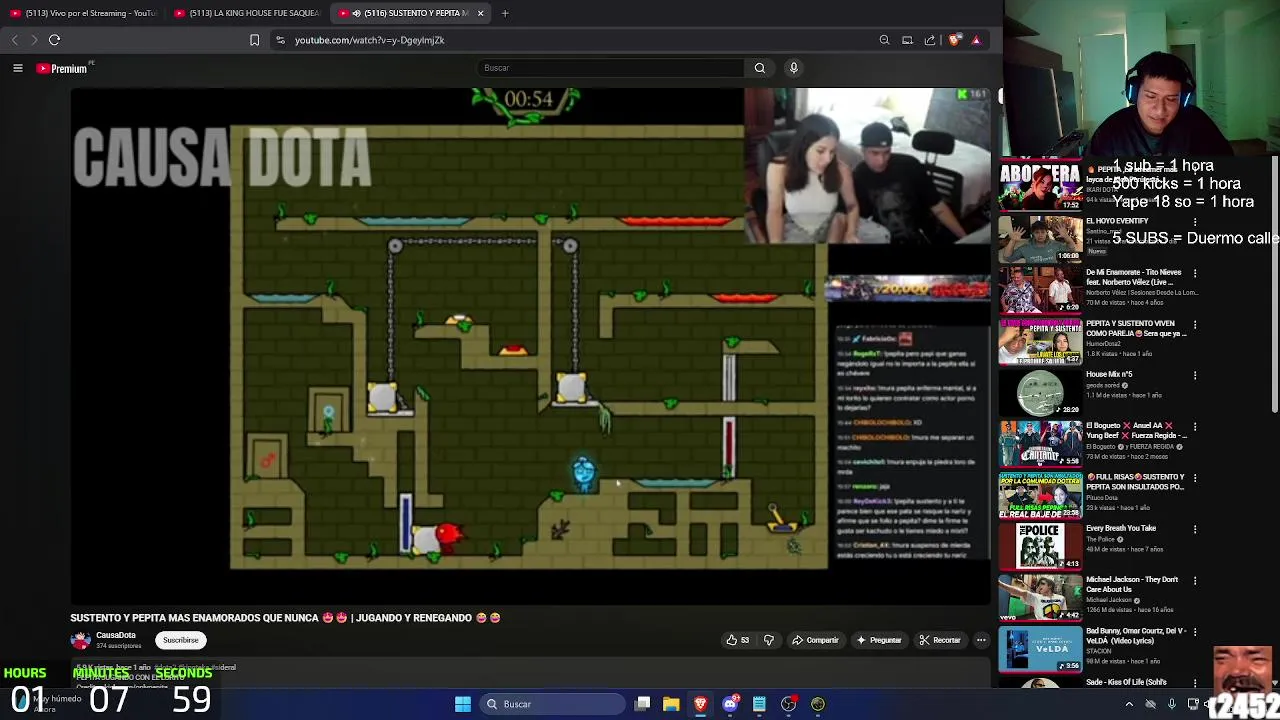Image resolution: width=1280 pixels, height=720 pixels.
Task: Switch to the Vivo por el Streaming tab
Action: (x=82, y=13)
